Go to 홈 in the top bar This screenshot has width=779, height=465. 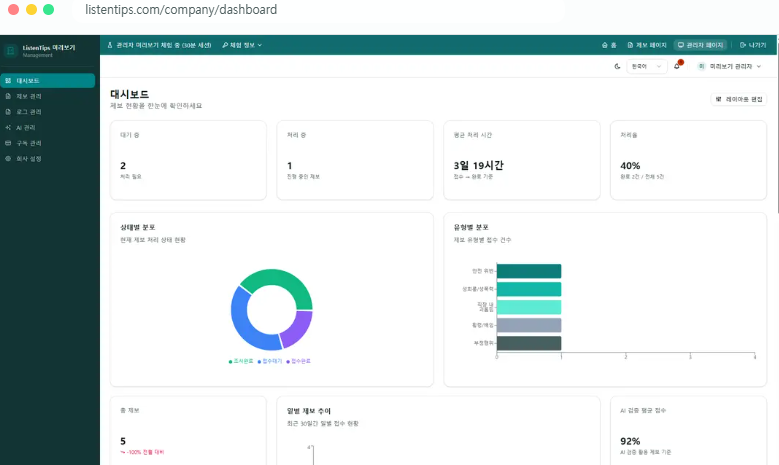[x=609, y=45]
